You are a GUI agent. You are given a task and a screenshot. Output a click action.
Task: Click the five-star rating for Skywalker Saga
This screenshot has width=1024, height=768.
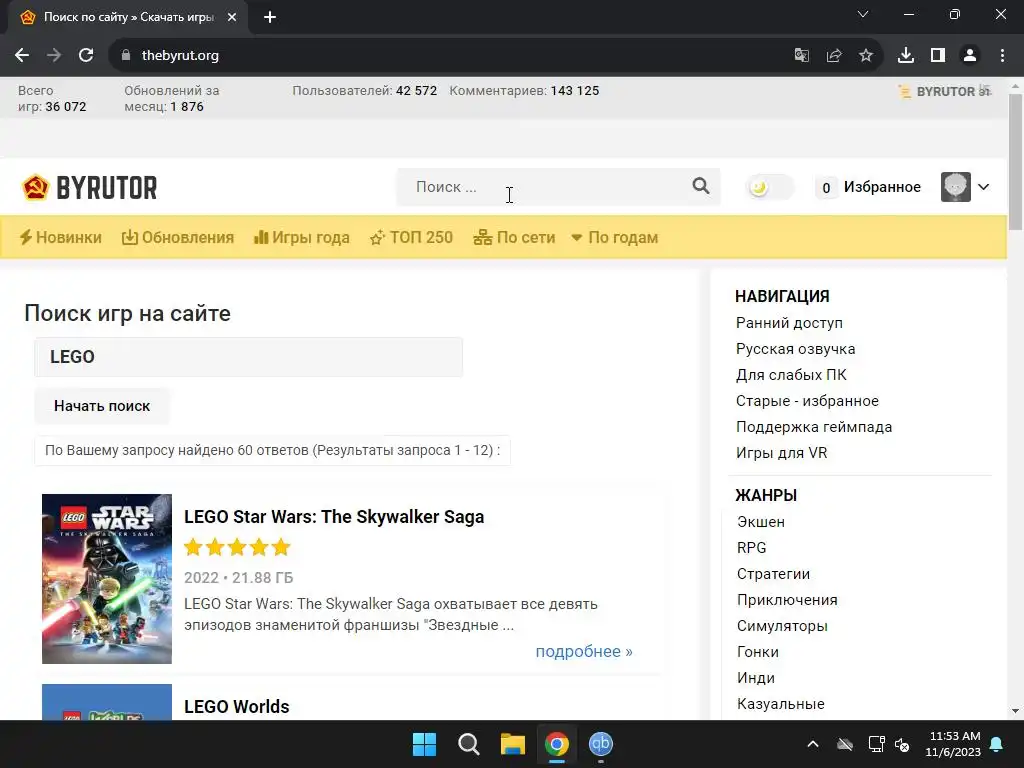click(x=237, y=547)
